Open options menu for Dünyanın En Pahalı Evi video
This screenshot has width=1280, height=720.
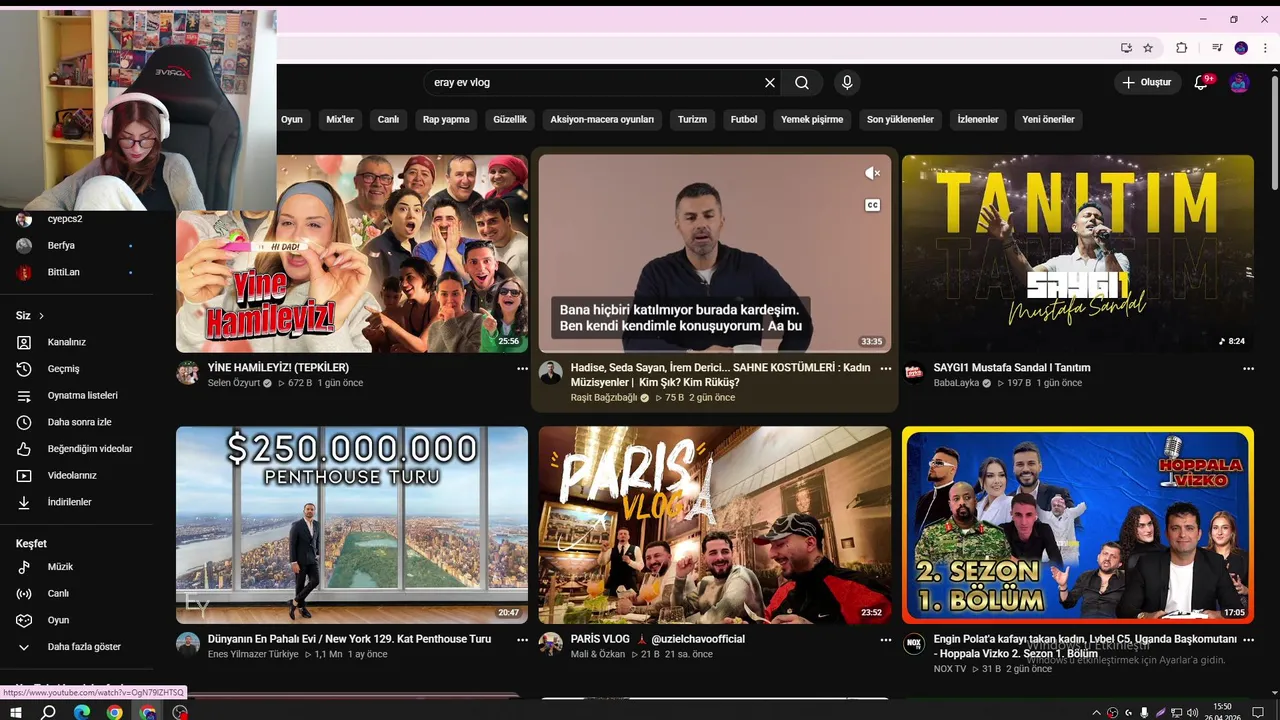522,640
